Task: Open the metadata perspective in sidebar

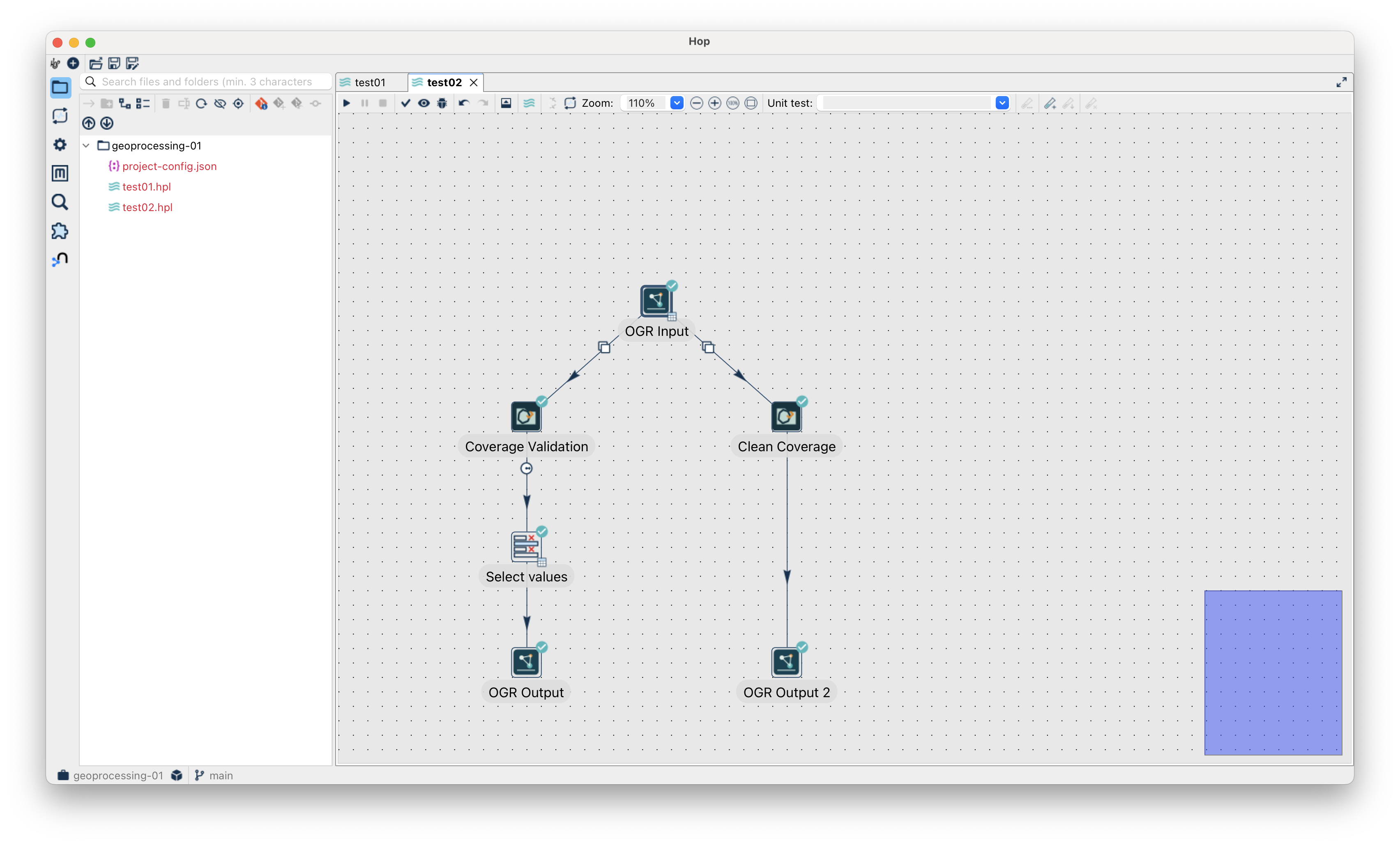Action: click(x=60, y=173)
